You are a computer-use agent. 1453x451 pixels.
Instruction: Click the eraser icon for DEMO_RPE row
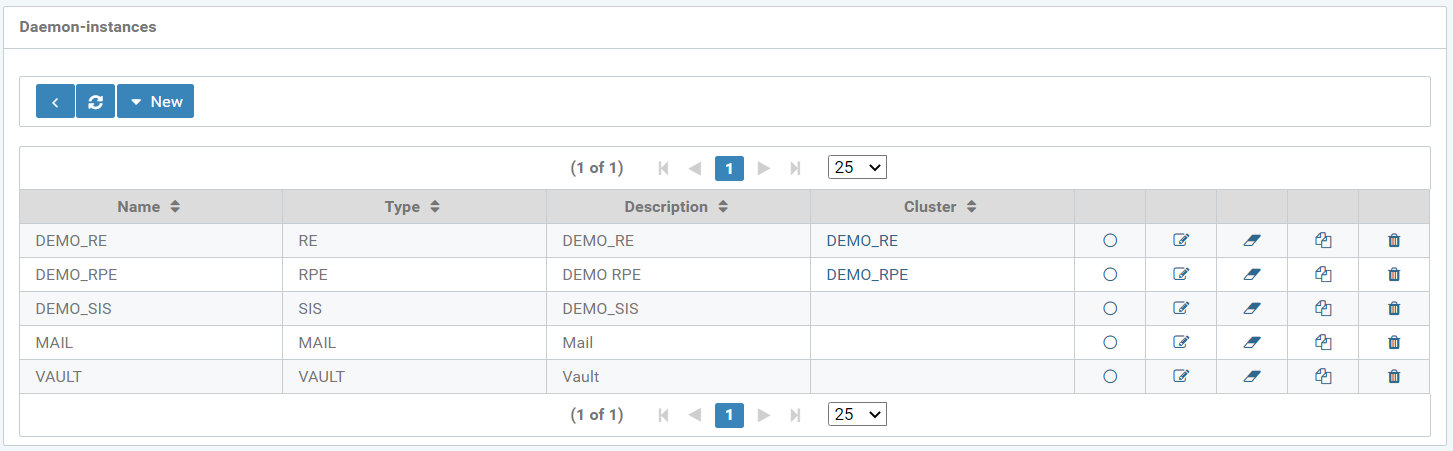(1252, 274)
